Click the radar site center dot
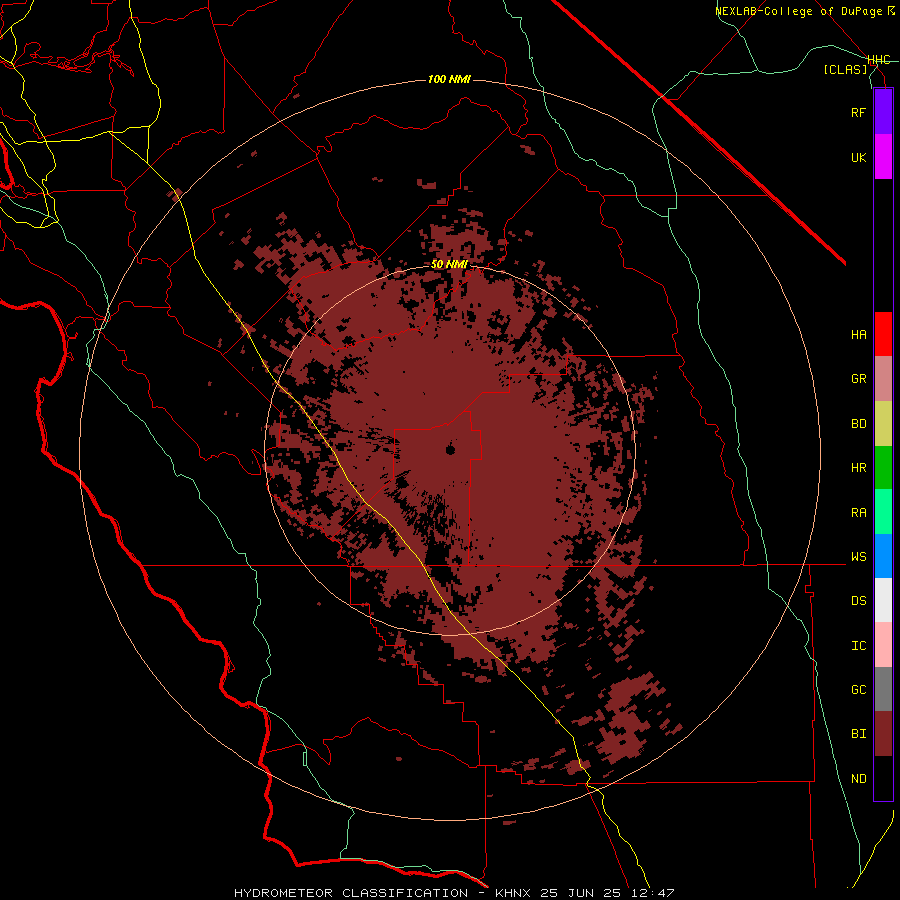The height and width of the screenshot is (900, 900). (x=450, y=449)
